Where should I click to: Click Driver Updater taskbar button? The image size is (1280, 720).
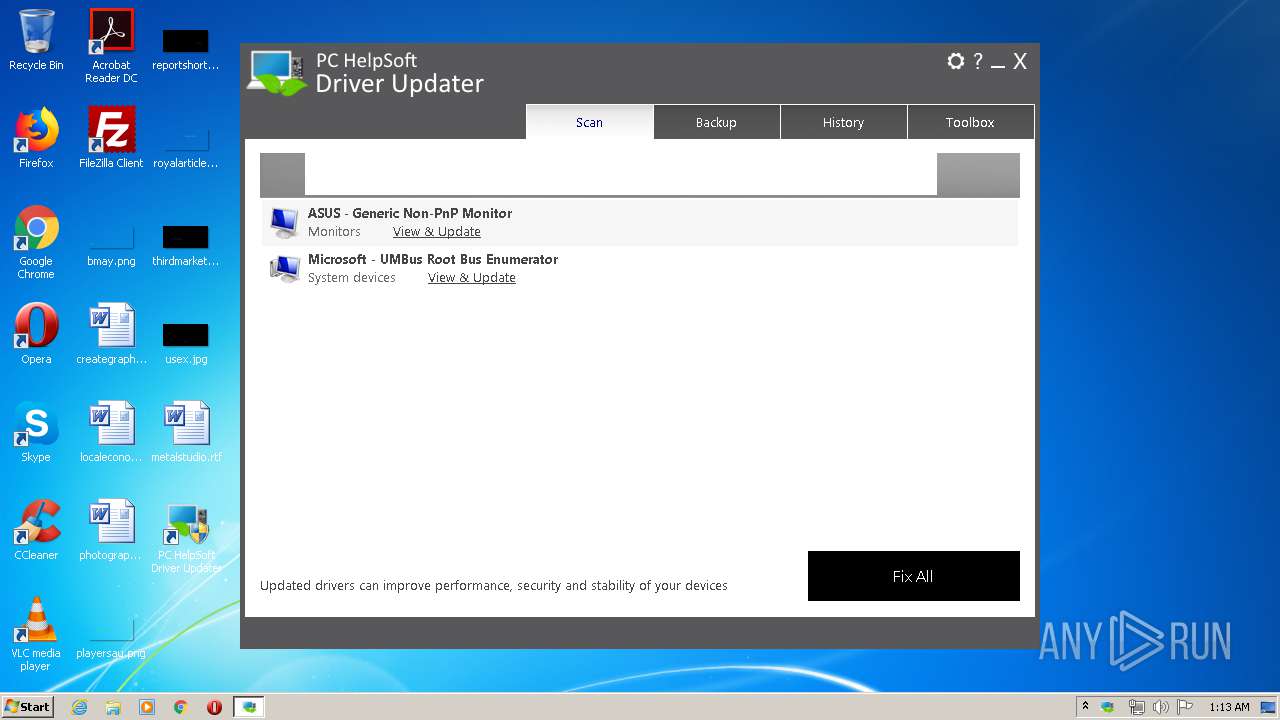pyautogui.click(x=249, y=707)
